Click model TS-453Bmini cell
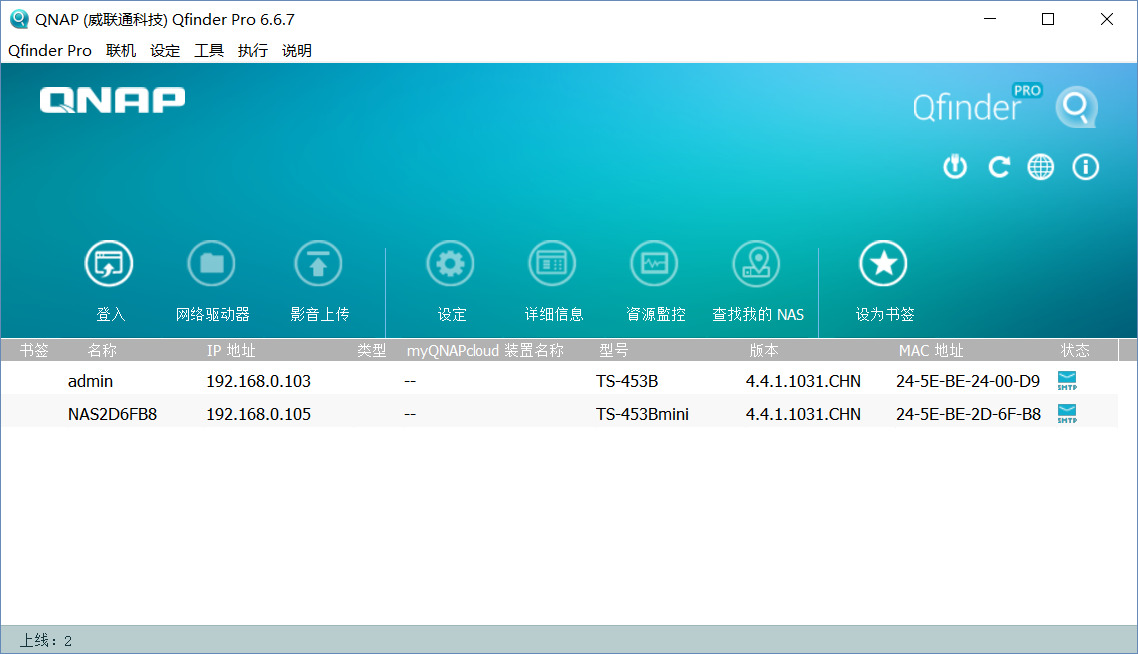 pos(642,414)
